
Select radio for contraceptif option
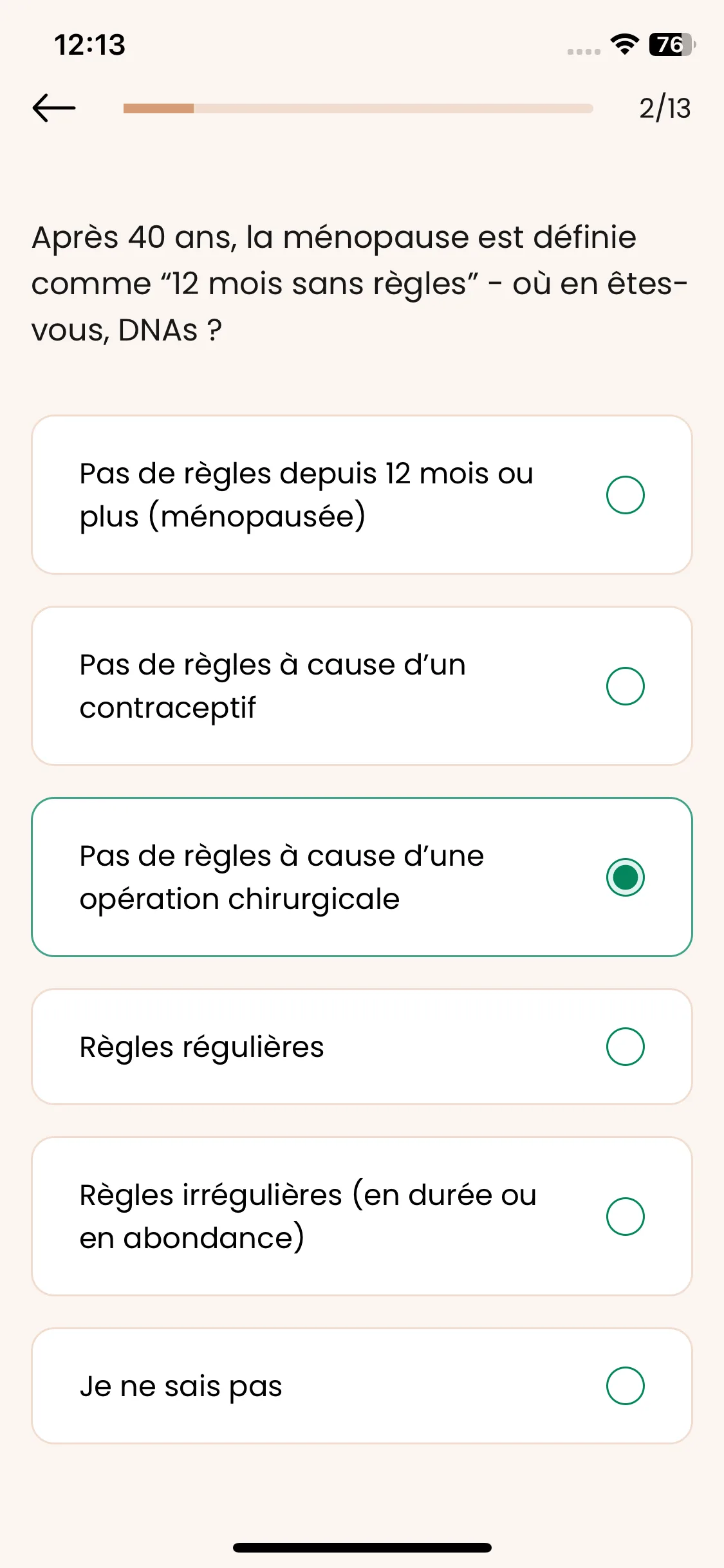(x=625, y=686)
